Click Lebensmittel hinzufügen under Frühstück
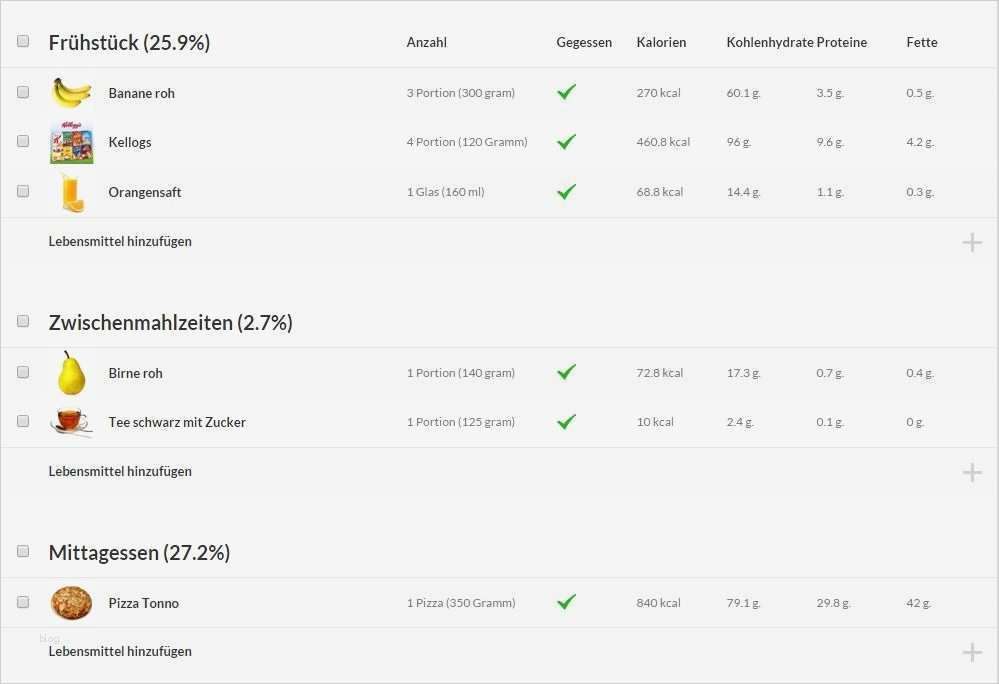 [x=120, y=241]
